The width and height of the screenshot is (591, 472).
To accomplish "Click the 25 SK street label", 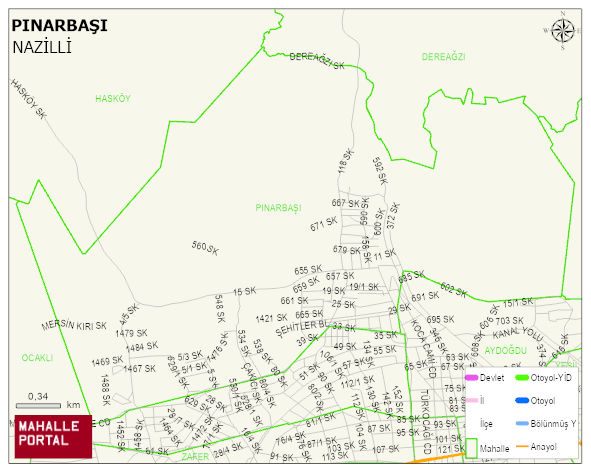I will (x=343, y=304).
